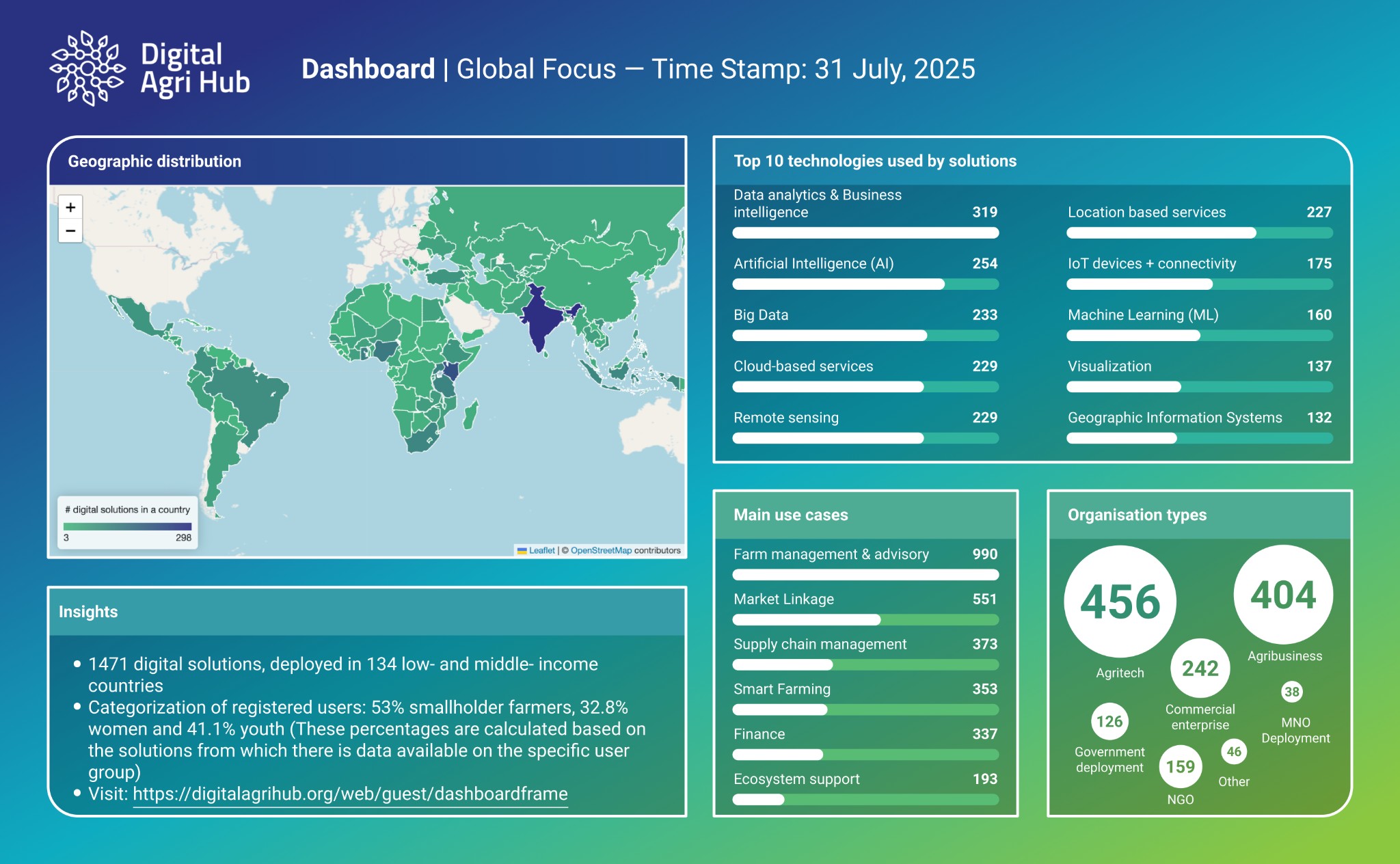Click the 404 Agribusiness circle

[1283, 595]
